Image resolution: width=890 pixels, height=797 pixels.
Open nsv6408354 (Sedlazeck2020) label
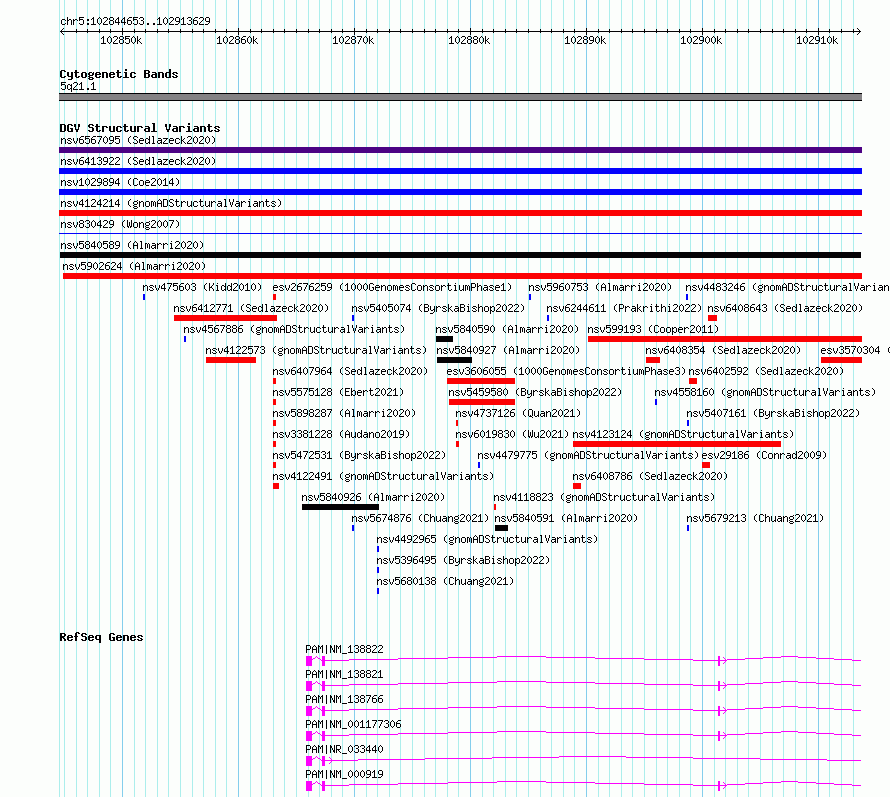click(x=723, y=350)
